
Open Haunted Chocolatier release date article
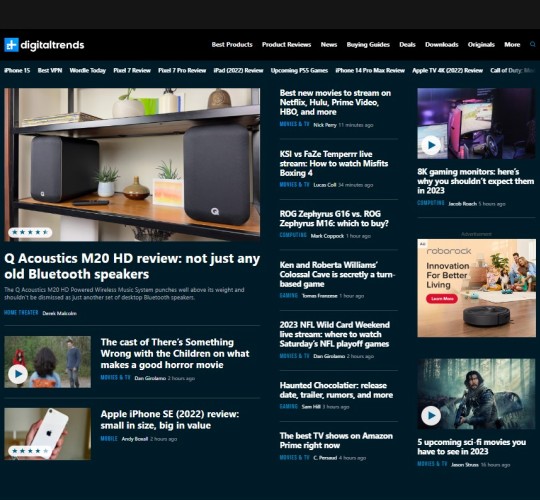pyautogui.click(x=336, y=390)
